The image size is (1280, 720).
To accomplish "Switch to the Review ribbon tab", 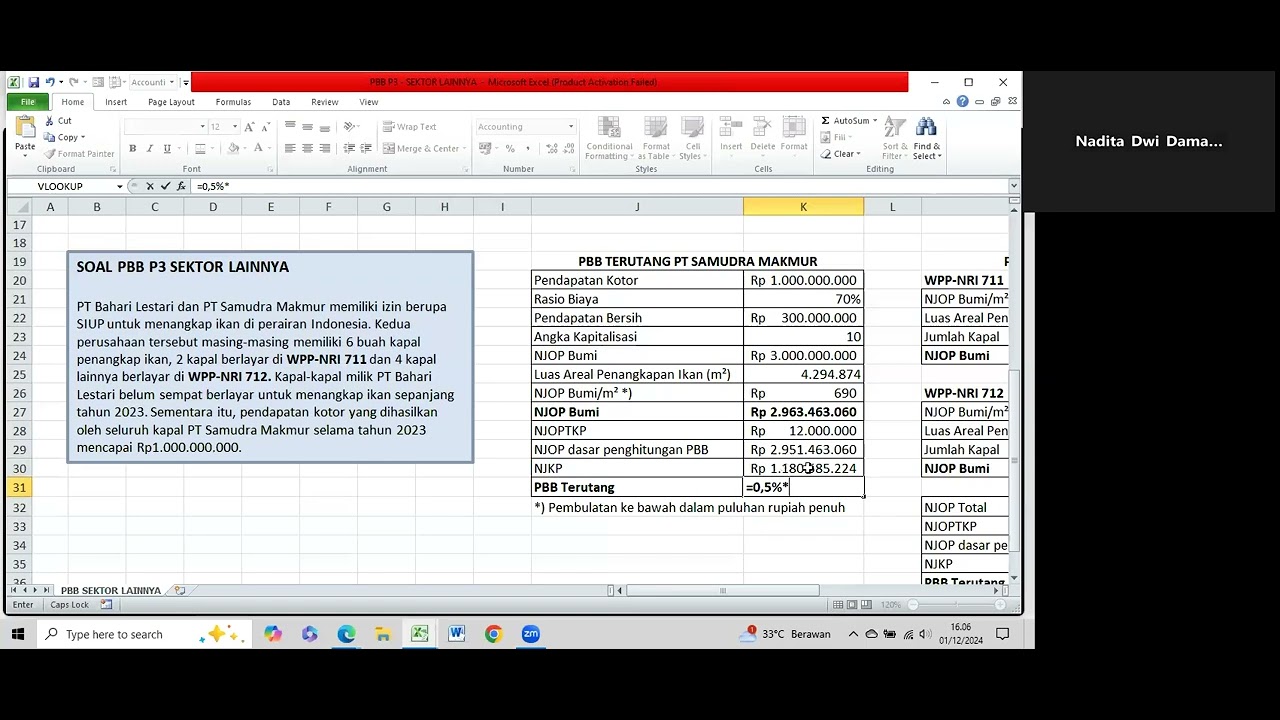I will 324,102.
